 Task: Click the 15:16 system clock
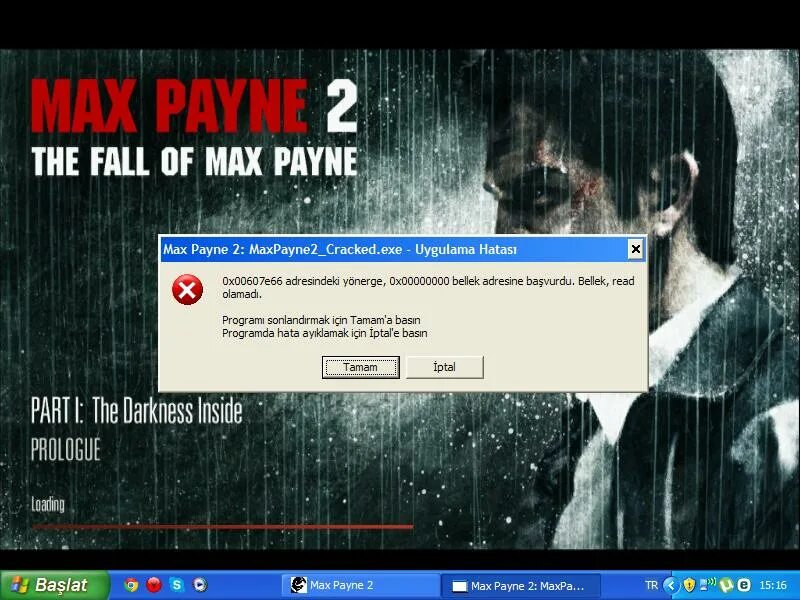tap(773, 585)
